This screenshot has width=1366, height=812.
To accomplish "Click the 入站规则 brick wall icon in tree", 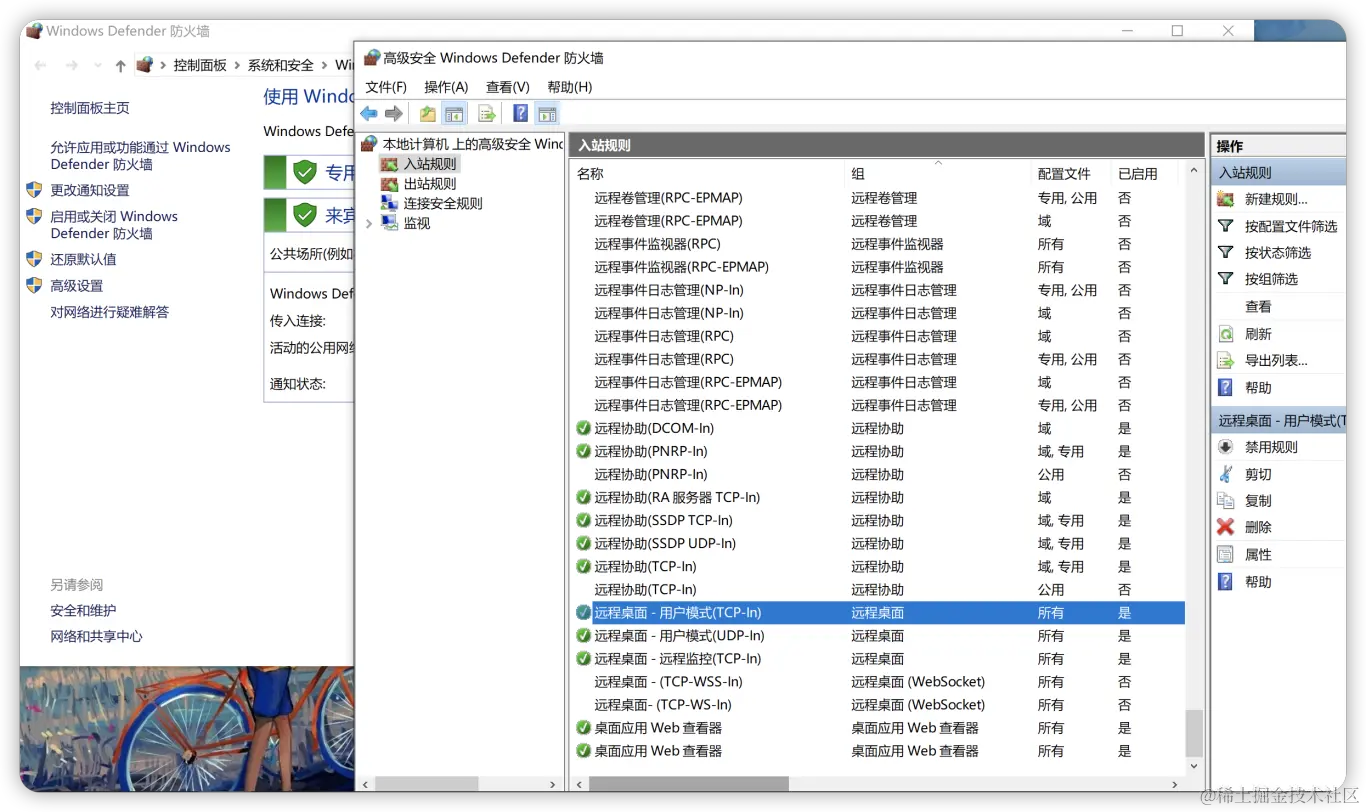I will pos(389,164).
